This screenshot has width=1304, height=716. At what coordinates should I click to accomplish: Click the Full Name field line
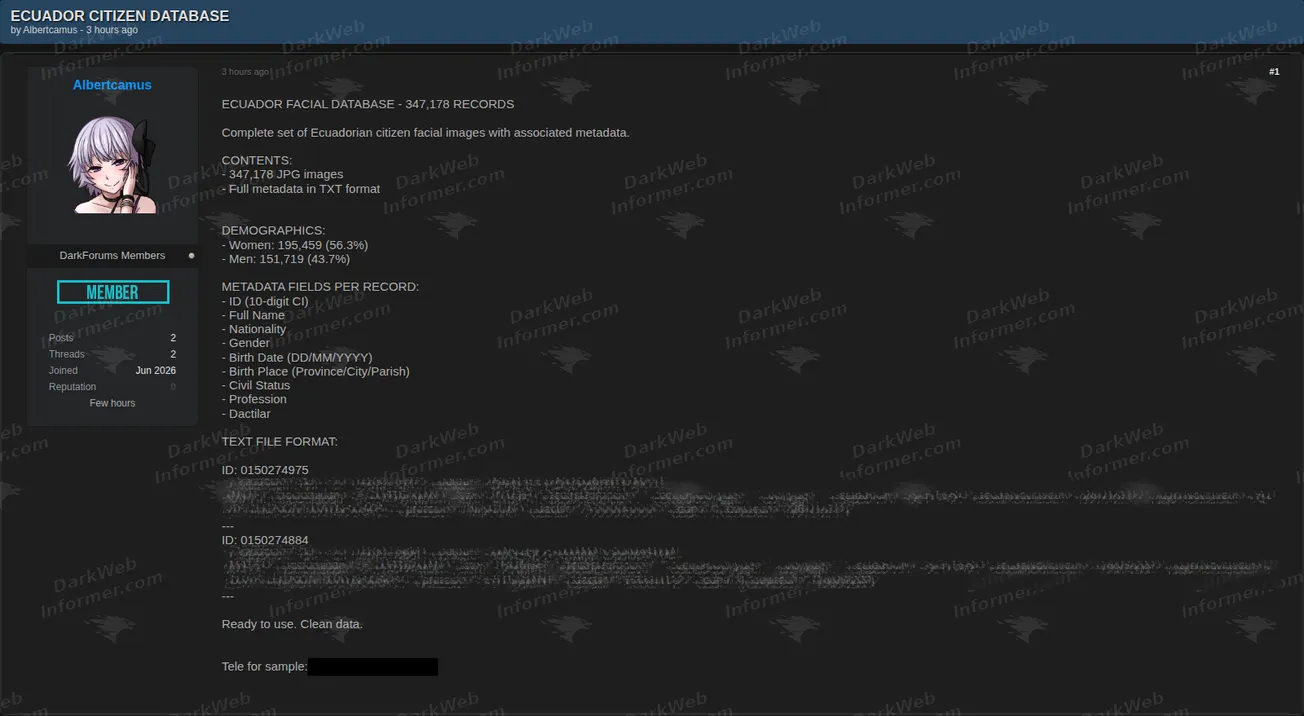coord(253,315)
